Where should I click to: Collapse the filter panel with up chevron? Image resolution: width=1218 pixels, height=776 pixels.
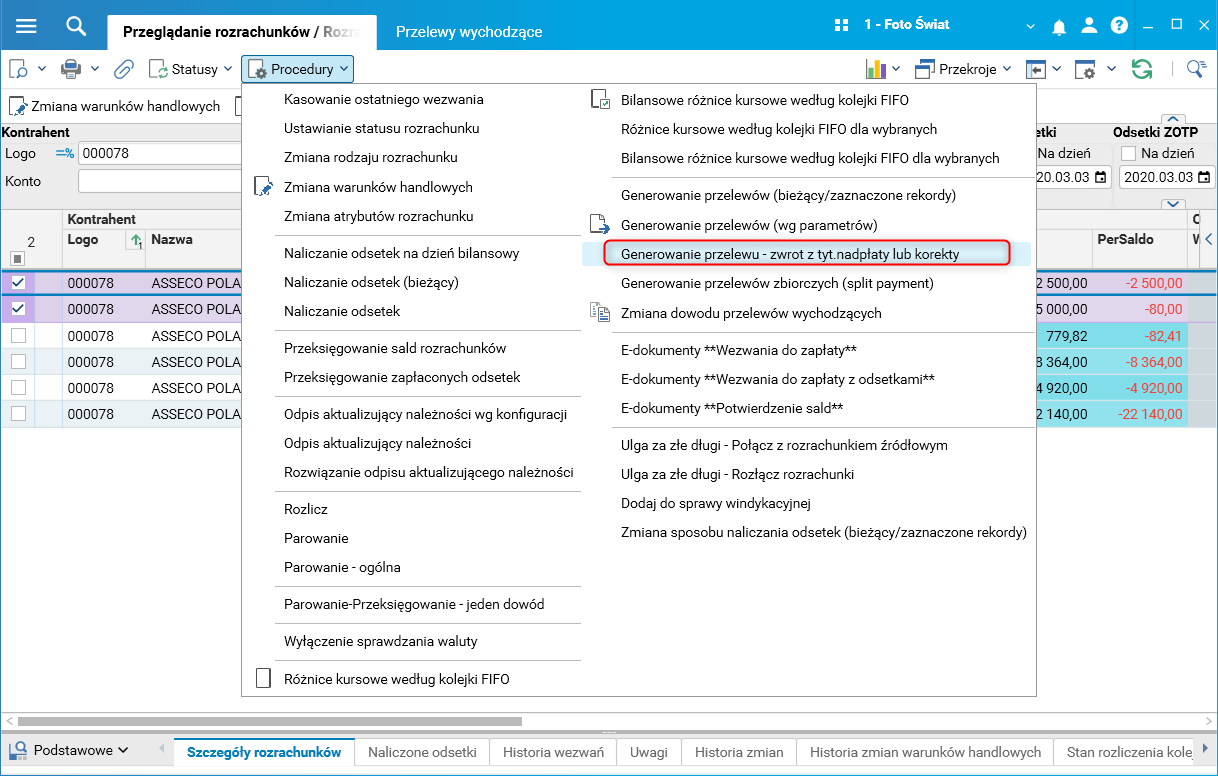click(1174, 119)
